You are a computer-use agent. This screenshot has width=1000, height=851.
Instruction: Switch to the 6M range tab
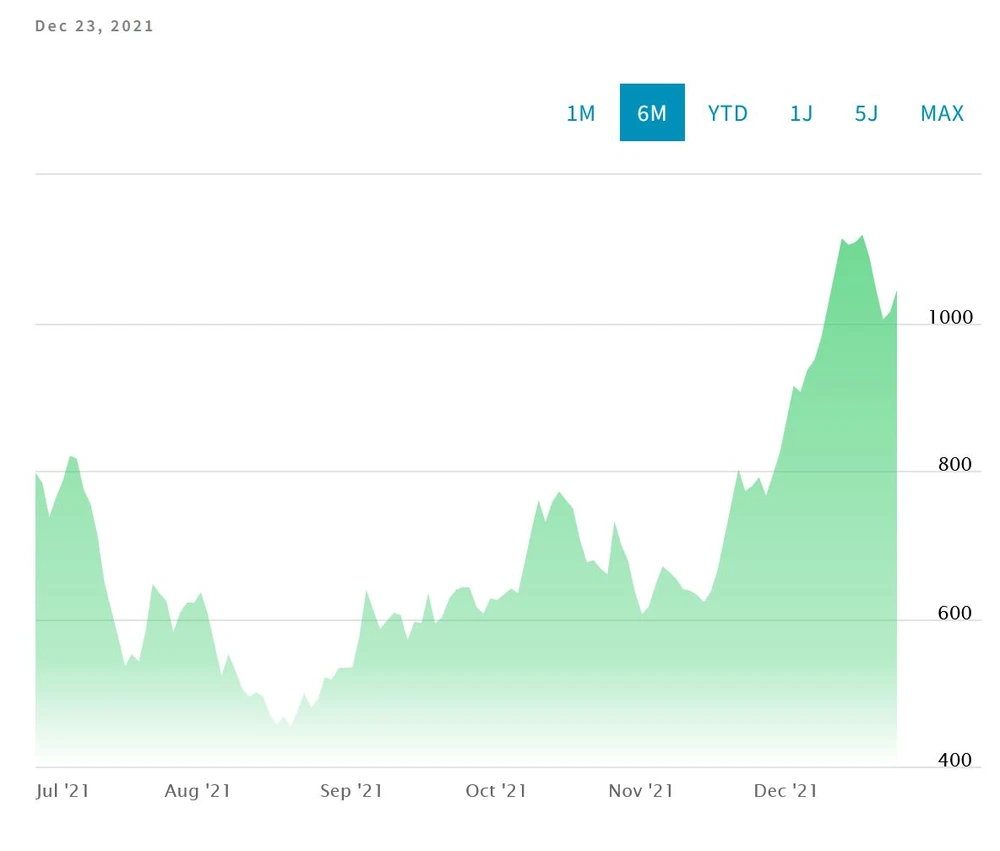[652, 113]
